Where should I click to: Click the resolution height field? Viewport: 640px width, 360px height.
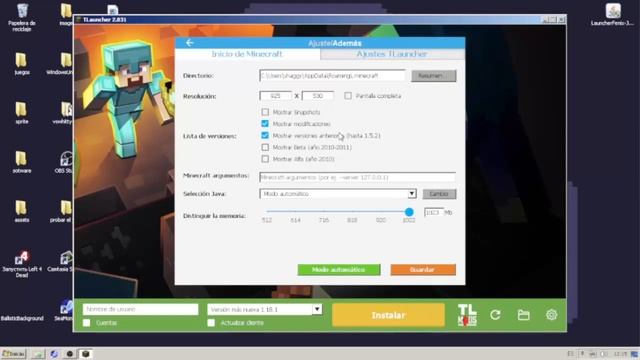tap(318, 96)
